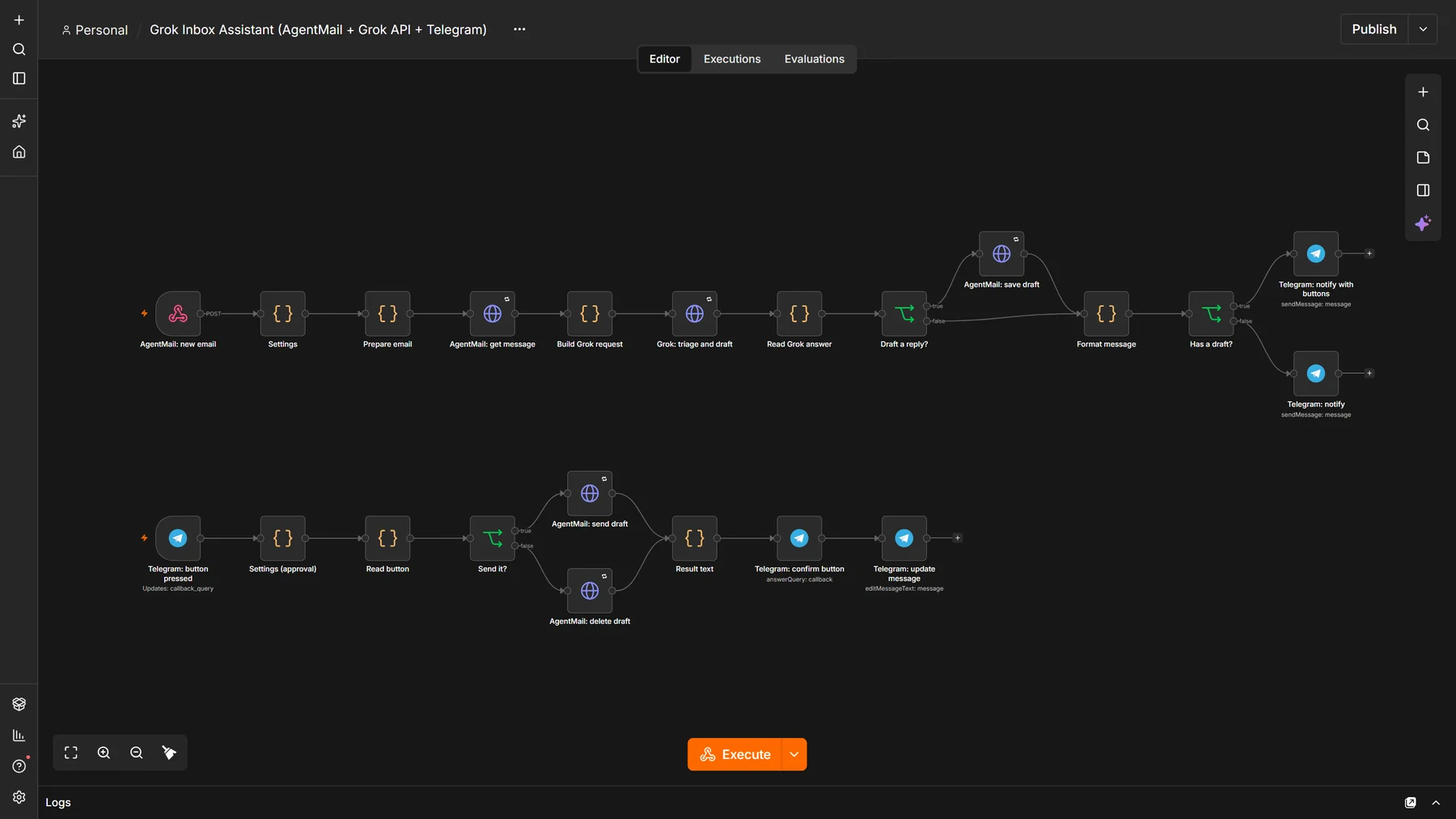Pop out the Logs panel

click(x=1410, y=803)
